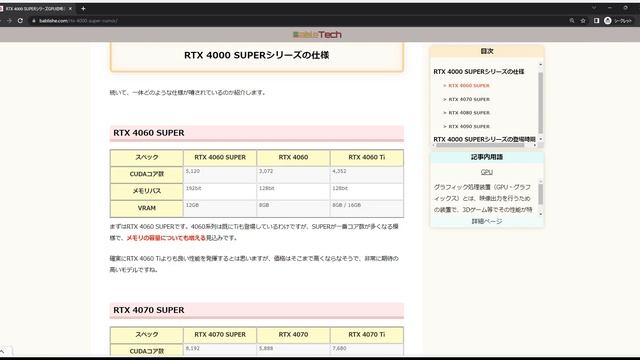This screenshot has height=360, width=640.
Task: Jump to RTX 4070 SUPER in table of contents
Action: tap(469, 99)
